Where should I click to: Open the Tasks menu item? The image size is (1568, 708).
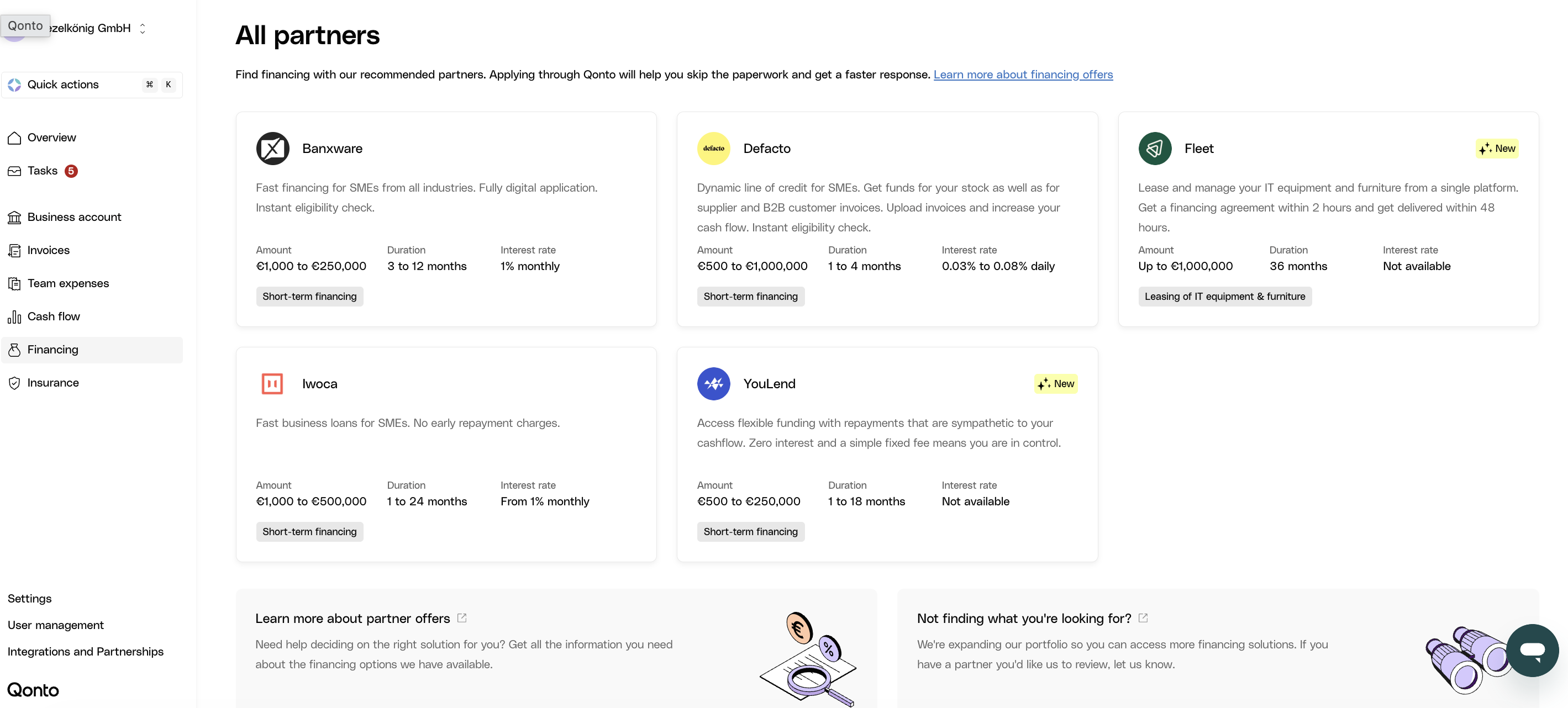tap(92, 171)
